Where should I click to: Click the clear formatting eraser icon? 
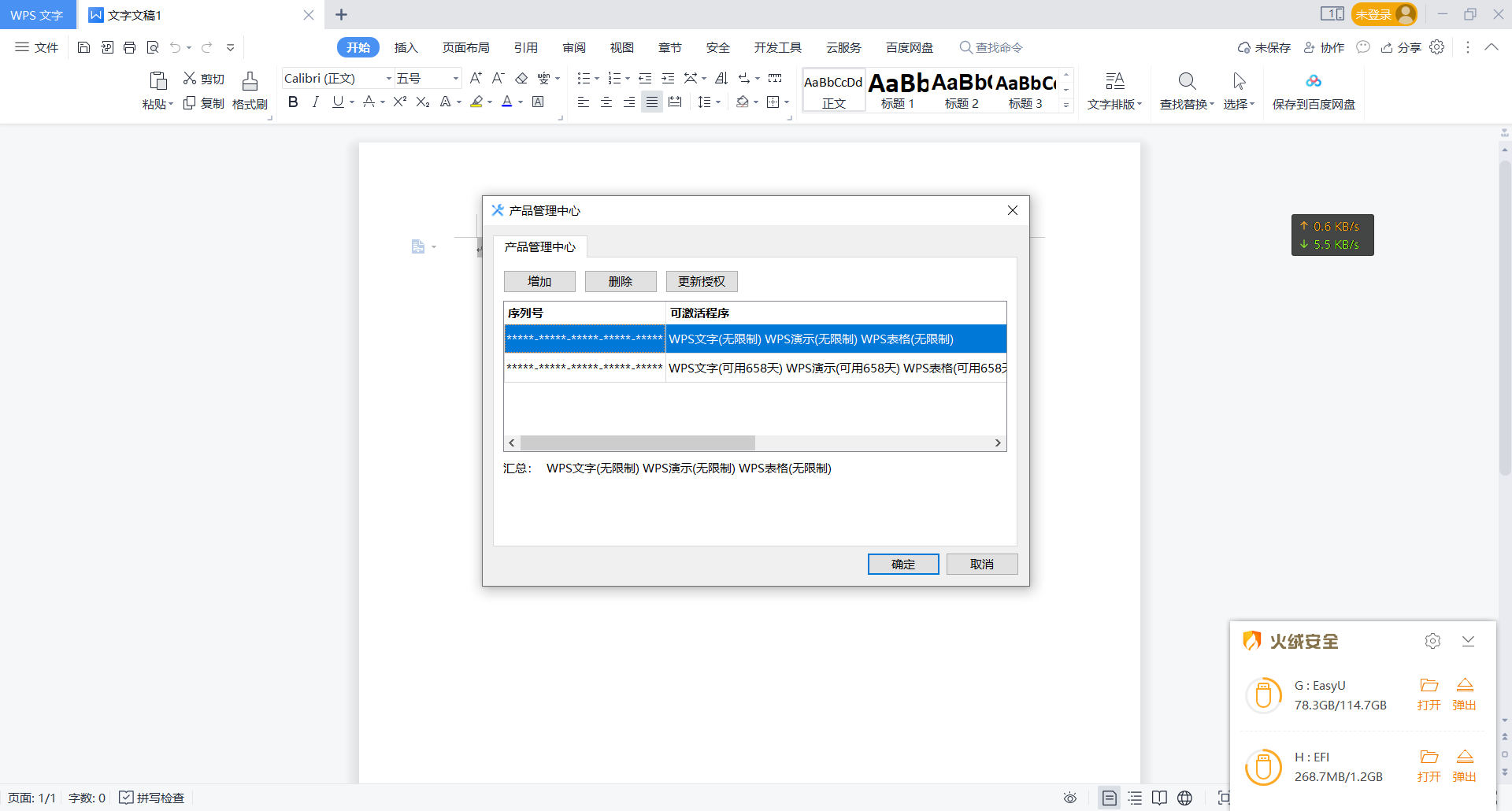coord(521,78)
